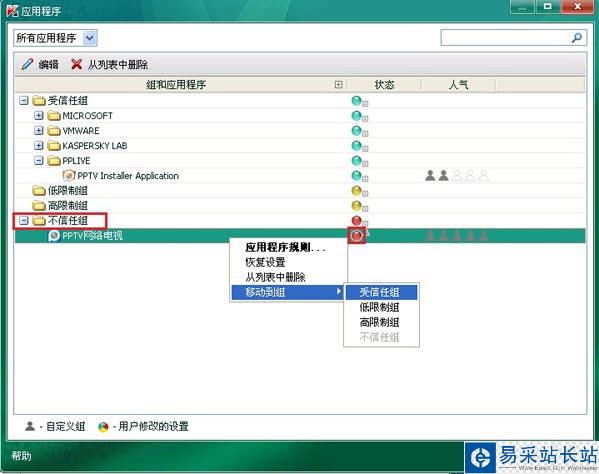This screenshot has width=599, height=474.
Task: Click green status icon for PPLIVE
Action: [356, 161]
